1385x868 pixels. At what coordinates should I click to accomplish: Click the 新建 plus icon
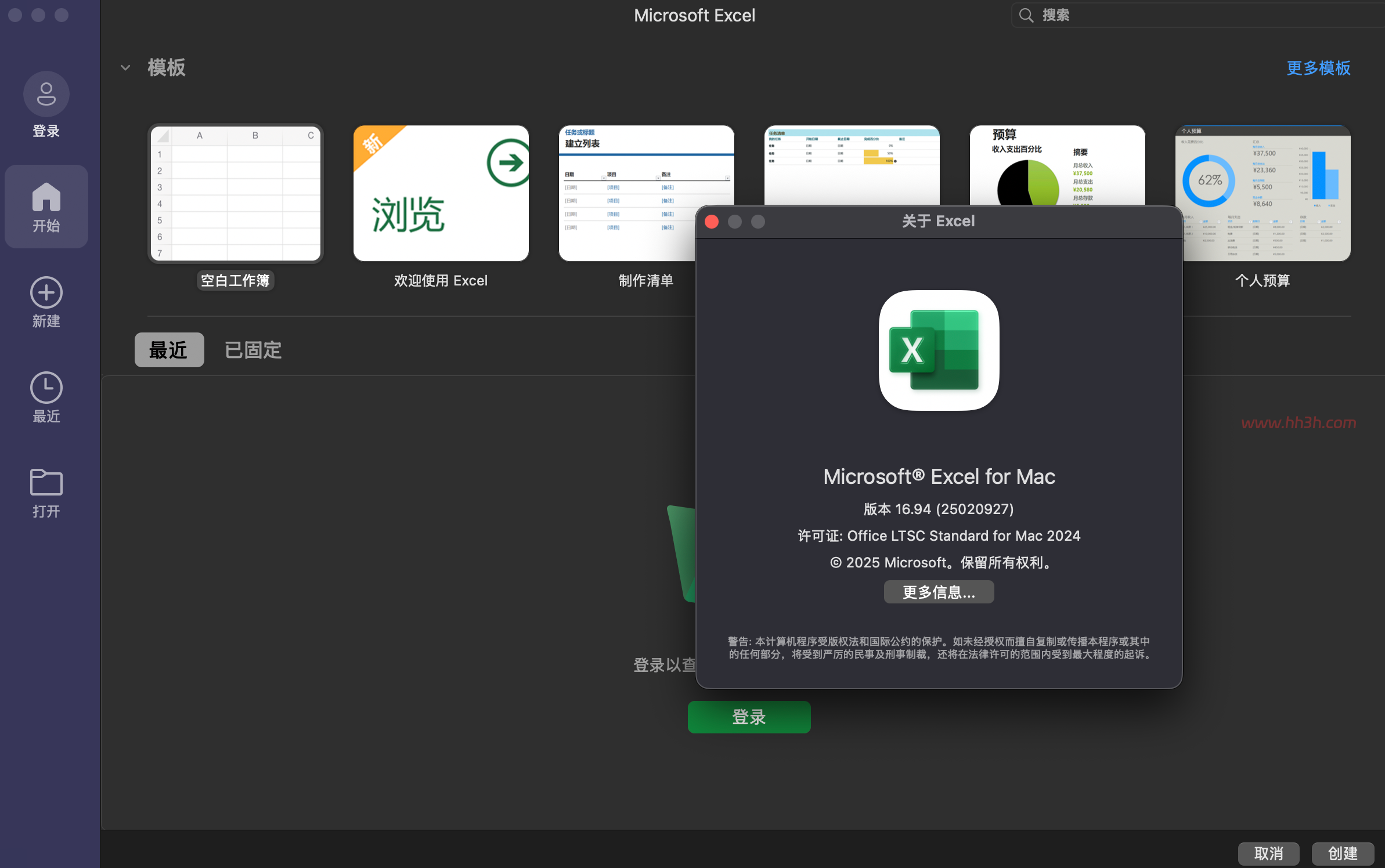click(46, 292)
